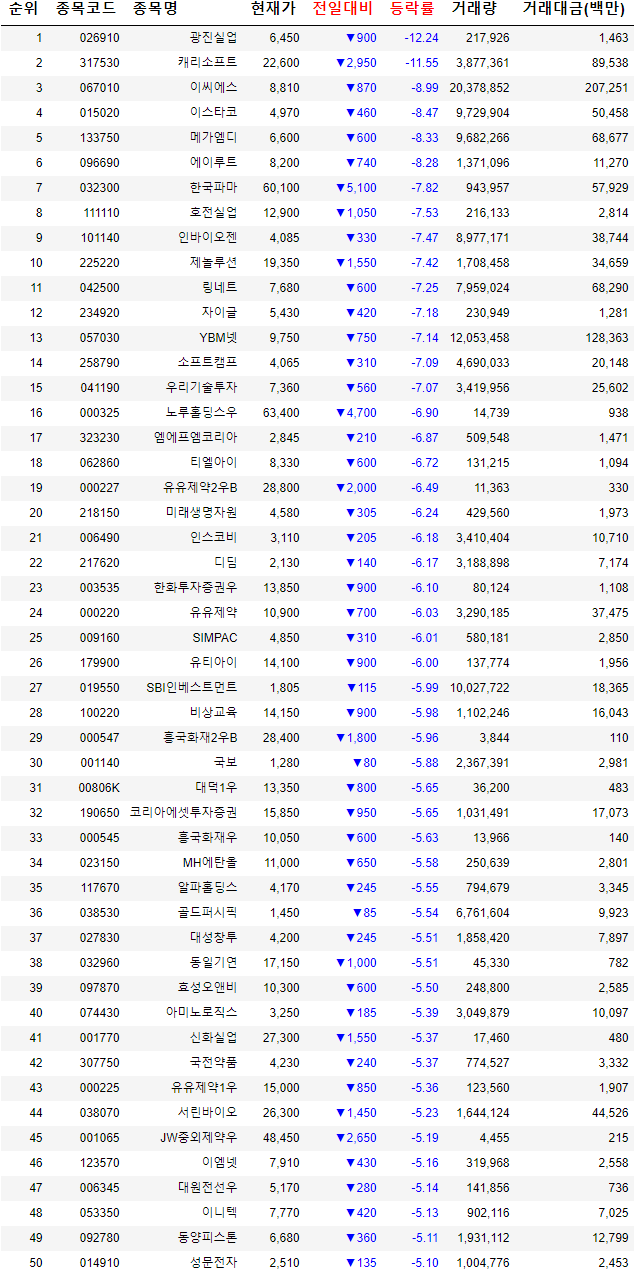
Task: Click stock name 티엘아이
Action: pos(213,463)
